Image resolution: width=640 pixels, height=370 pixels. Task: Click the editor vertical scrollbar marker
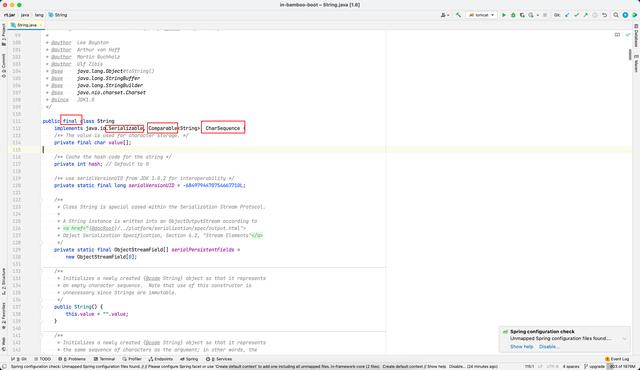pos(630,55)
